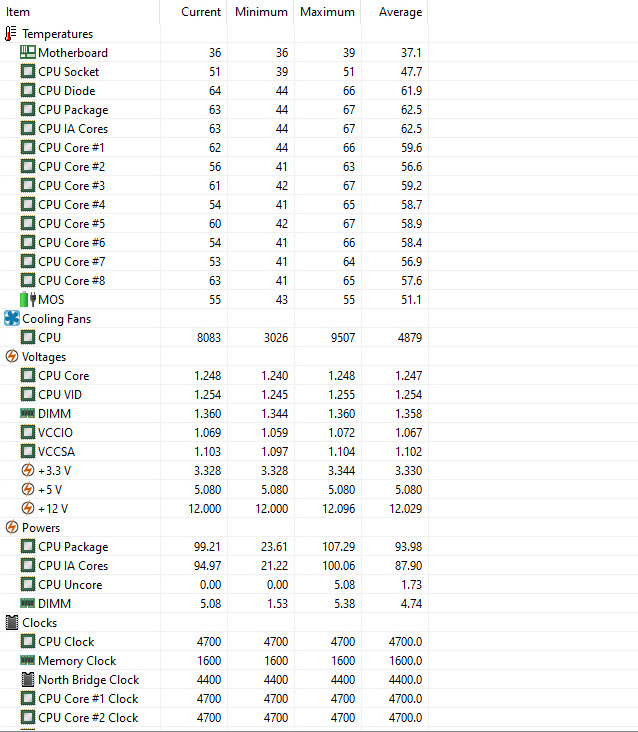This screenshot has height=732, width=638.
Task: Click the CPU Core #1 temperature icon
Action: [28, 148]
